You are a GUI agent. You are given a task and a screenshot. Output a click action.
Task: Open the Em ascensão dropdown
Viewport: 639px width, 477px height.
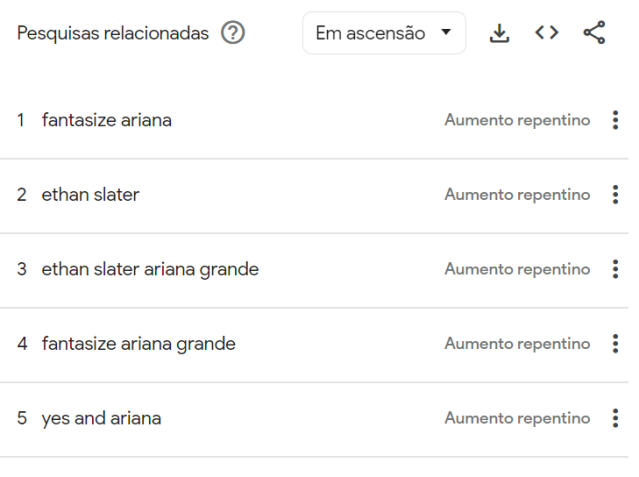point(384,33)
